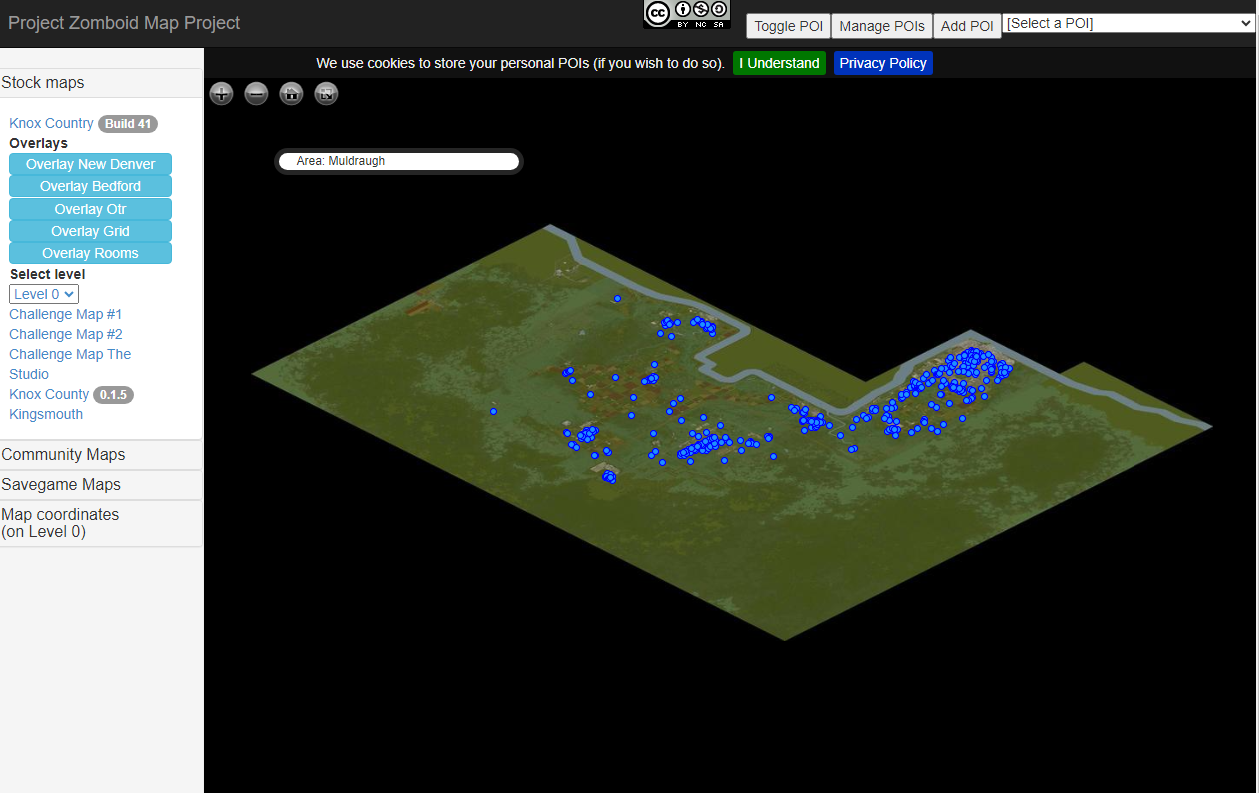Viewport: 1259px width, 793px height.
Task: Accept cookies with I Understand
Action: (779, 63)
